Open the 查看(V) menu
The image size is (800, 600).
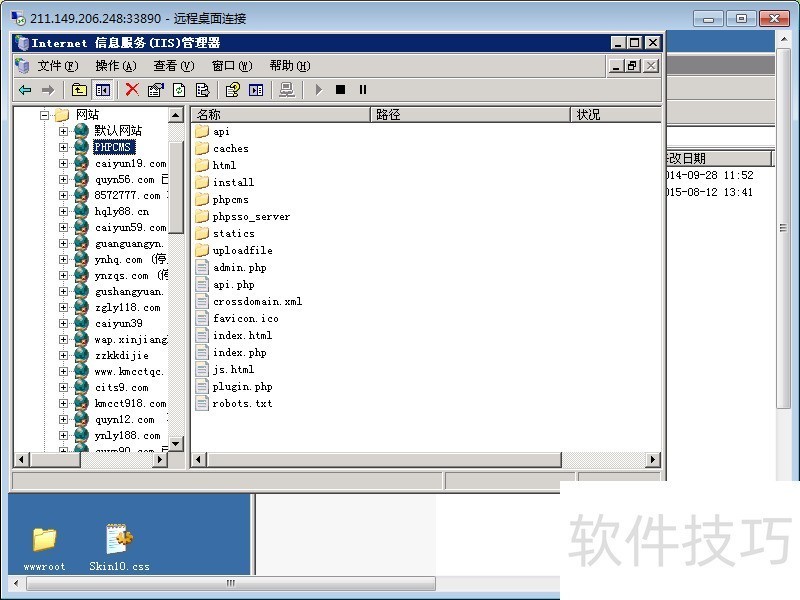pos(174,66)
